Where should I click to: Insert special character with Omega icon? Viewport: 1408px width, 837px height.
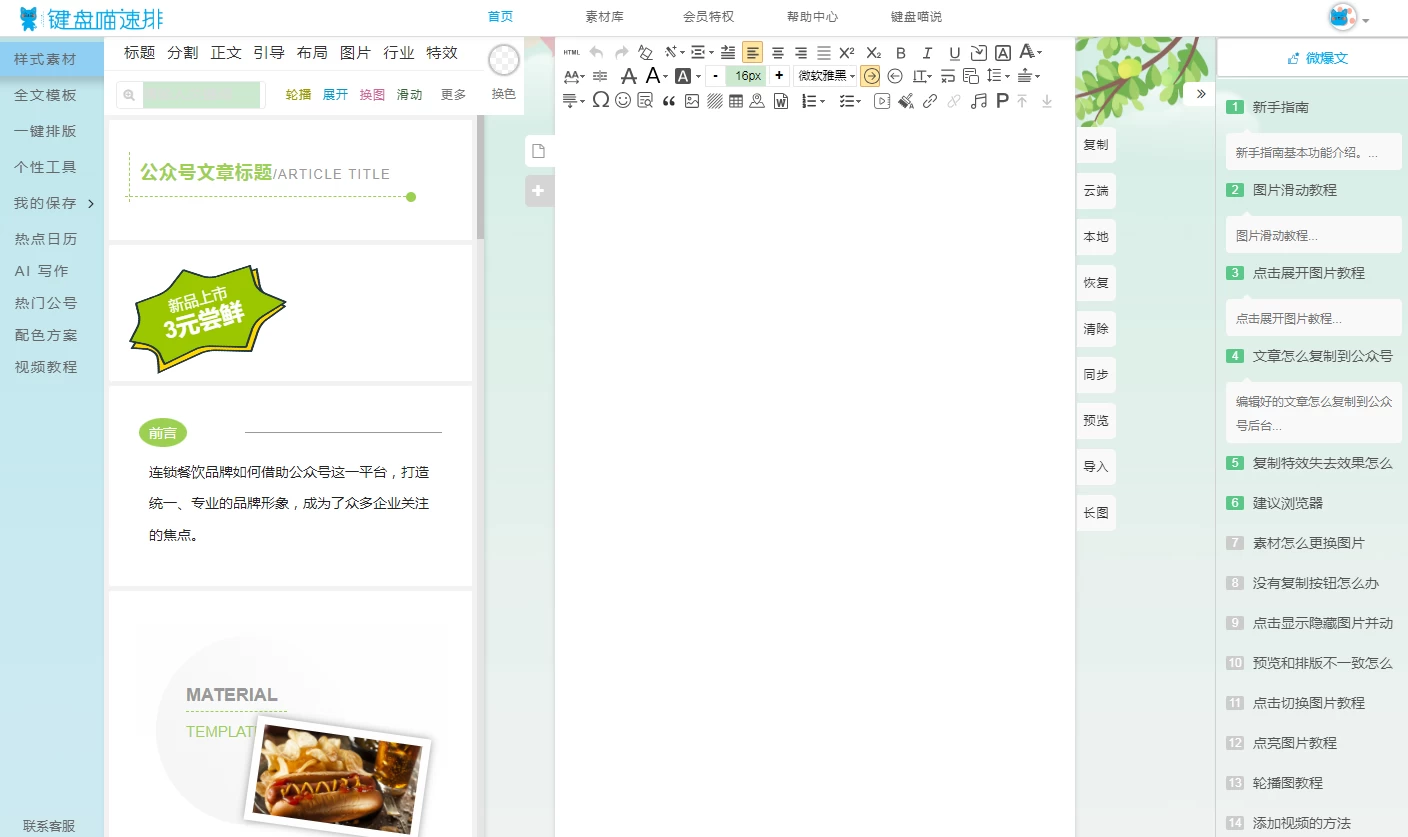pyautogui.click(x=600, y=100)
